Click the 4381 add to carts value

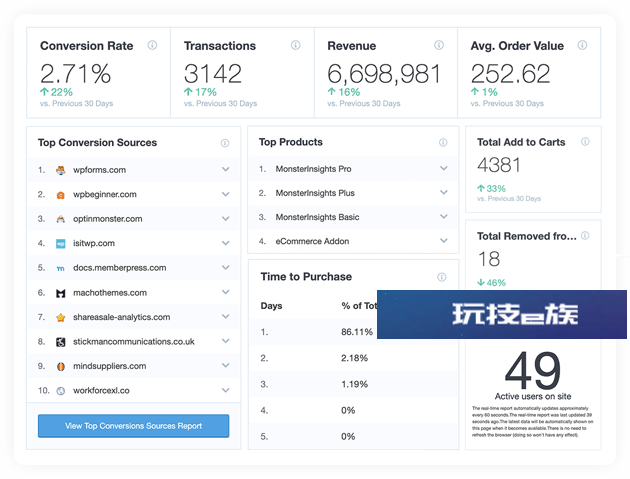click(x=499, y=165)
